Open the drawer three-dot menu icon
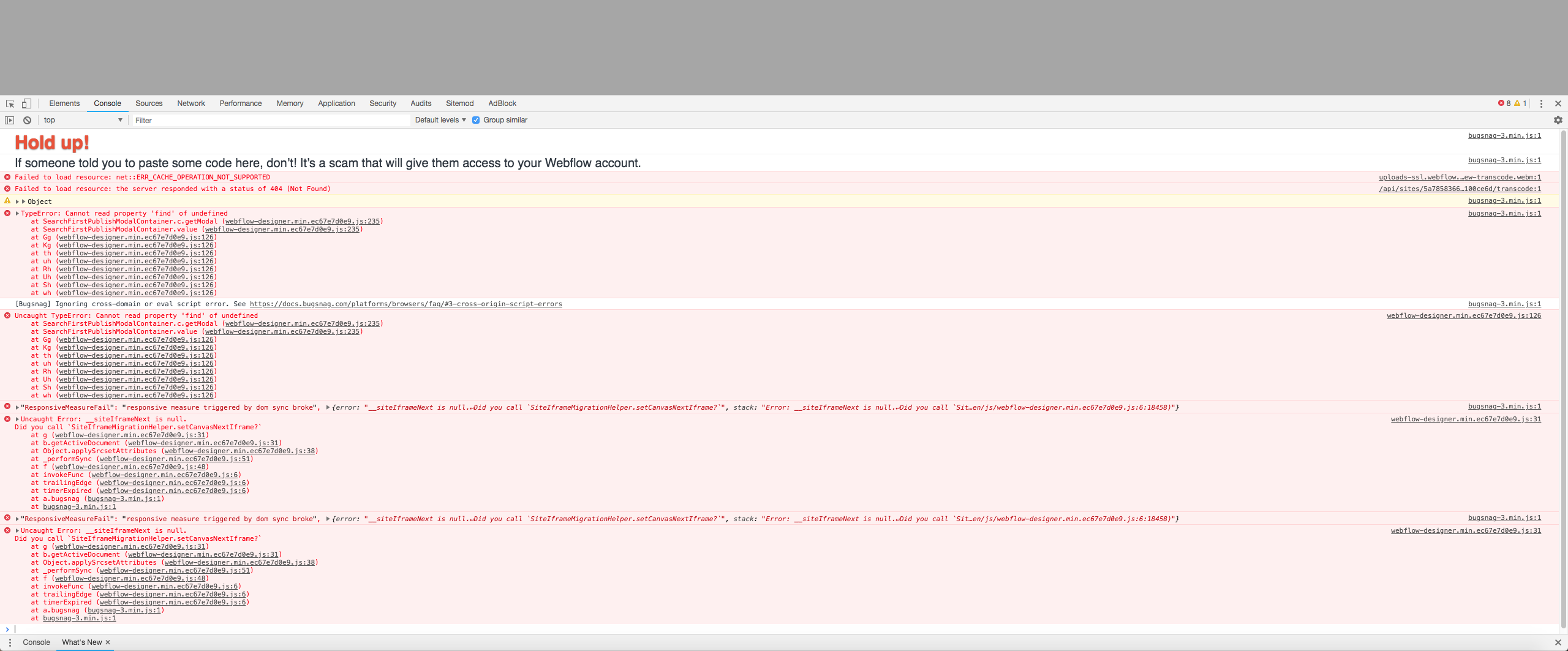 pyautogui.click(x=10, y=642)
